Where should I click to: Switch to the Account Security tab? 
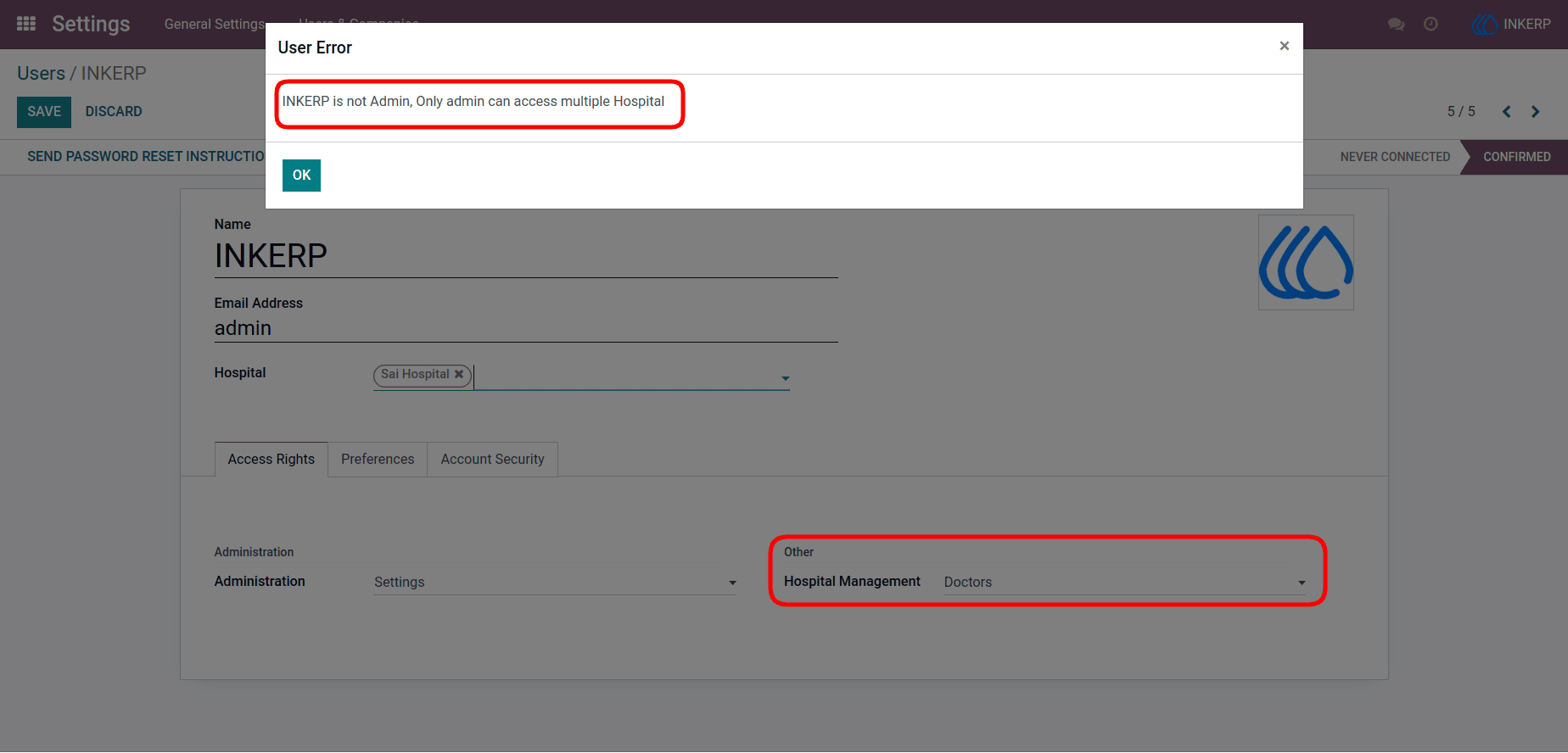[492, 459]
